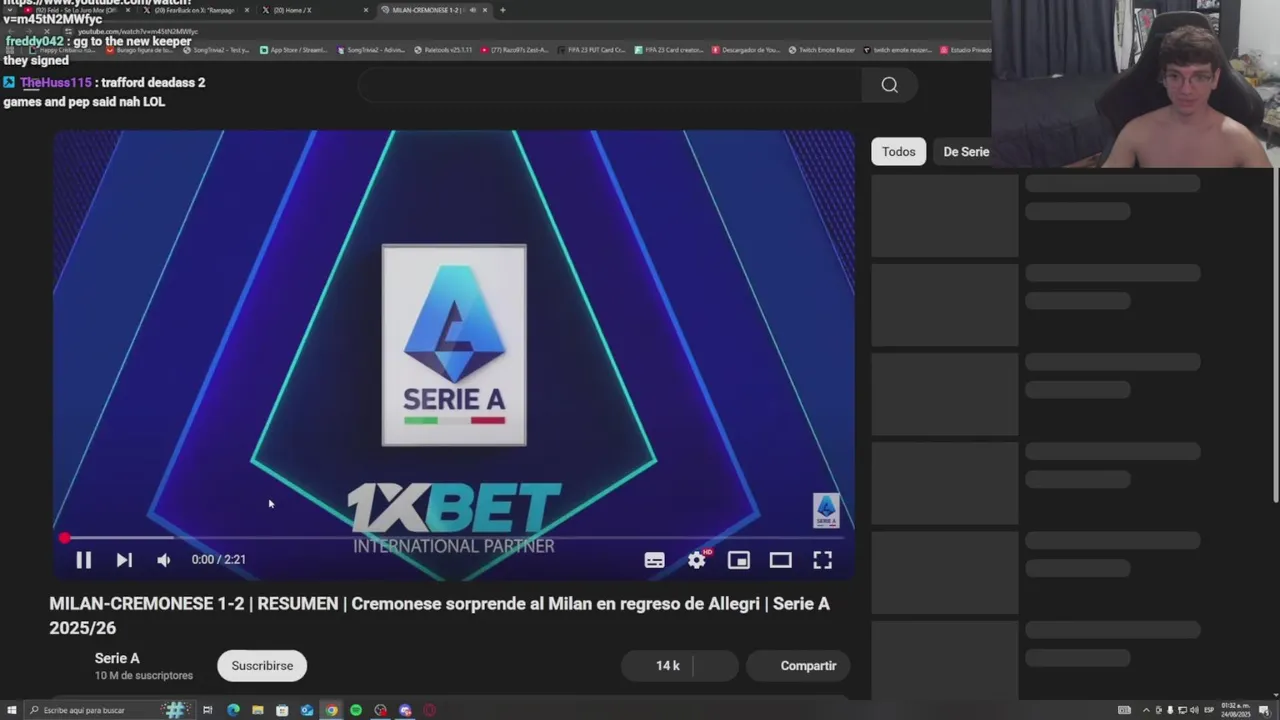The width and height of the screenshot is (1280, 720).
Task: Open the App Store / Streaml... bookmark
Action: point(292,50)
